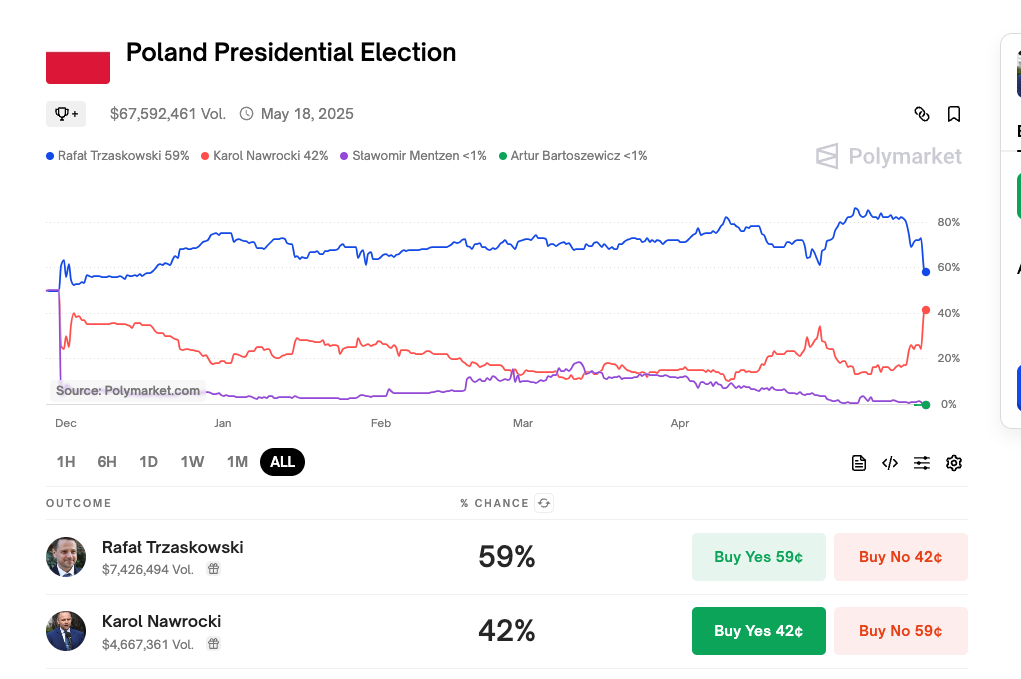Open chart settings gear icon

point(954,463)
